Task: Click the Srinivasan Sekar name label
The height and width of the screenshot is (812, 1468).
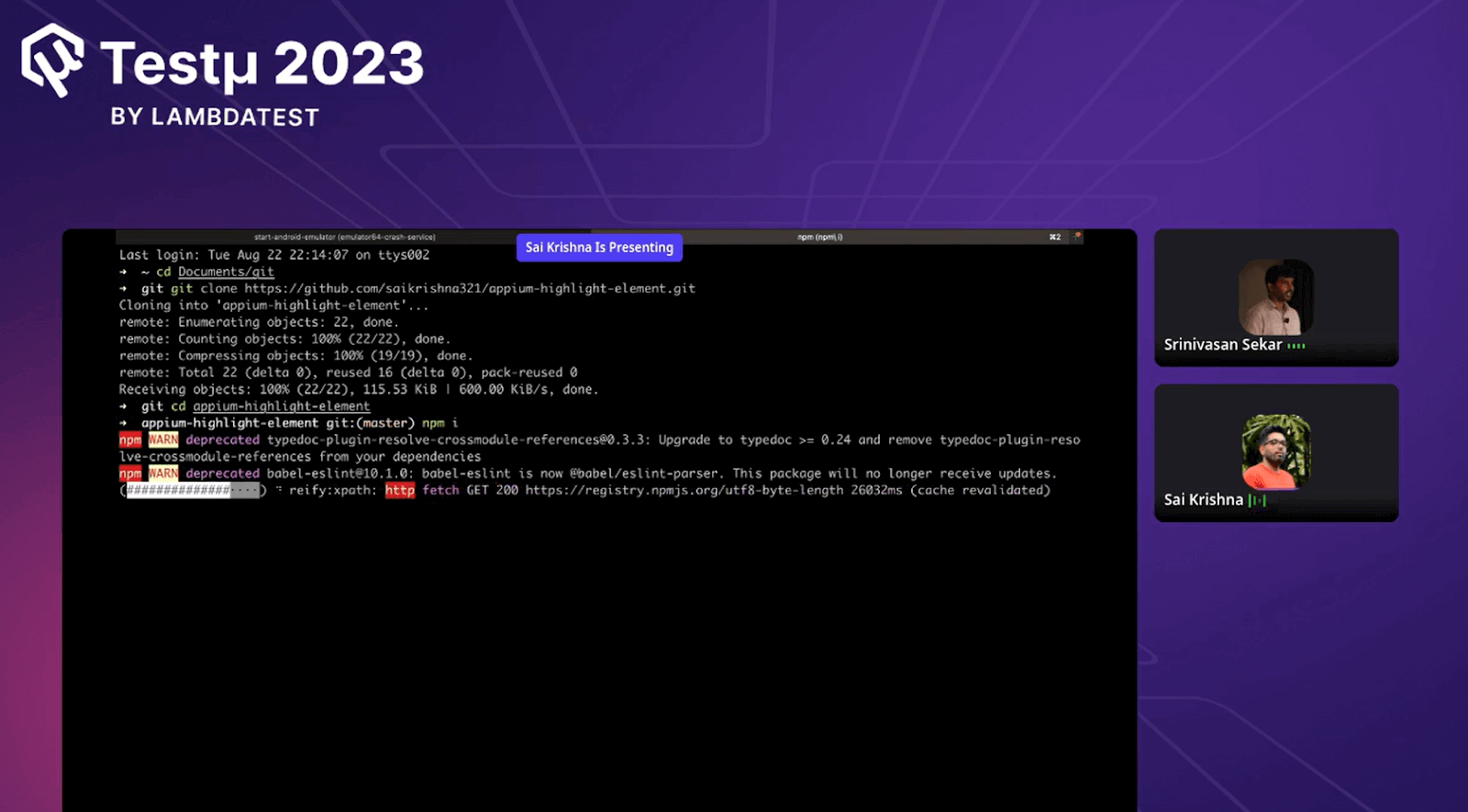Action: (1223, 345)
